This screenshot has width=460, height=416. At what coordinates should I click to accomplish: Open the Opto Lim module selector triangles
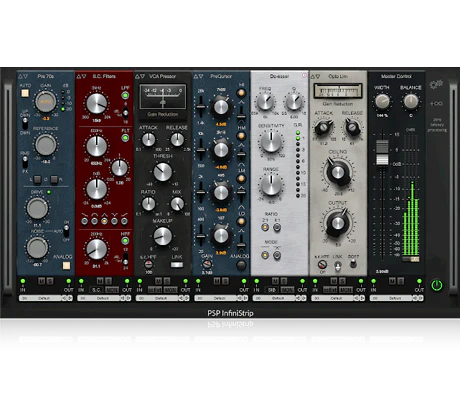click(x=315, y=76)
